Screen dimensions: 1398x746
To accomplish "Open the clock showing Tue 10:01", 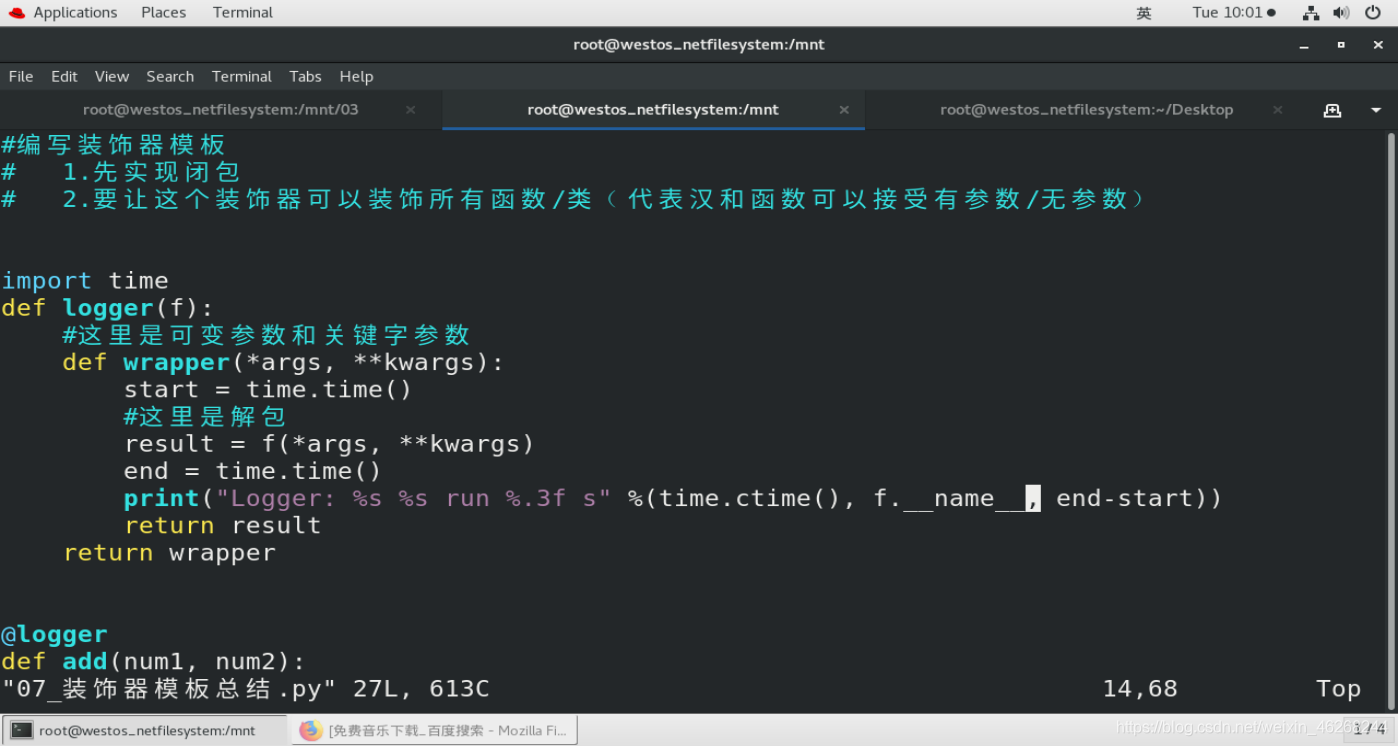I will (1234, 13).
